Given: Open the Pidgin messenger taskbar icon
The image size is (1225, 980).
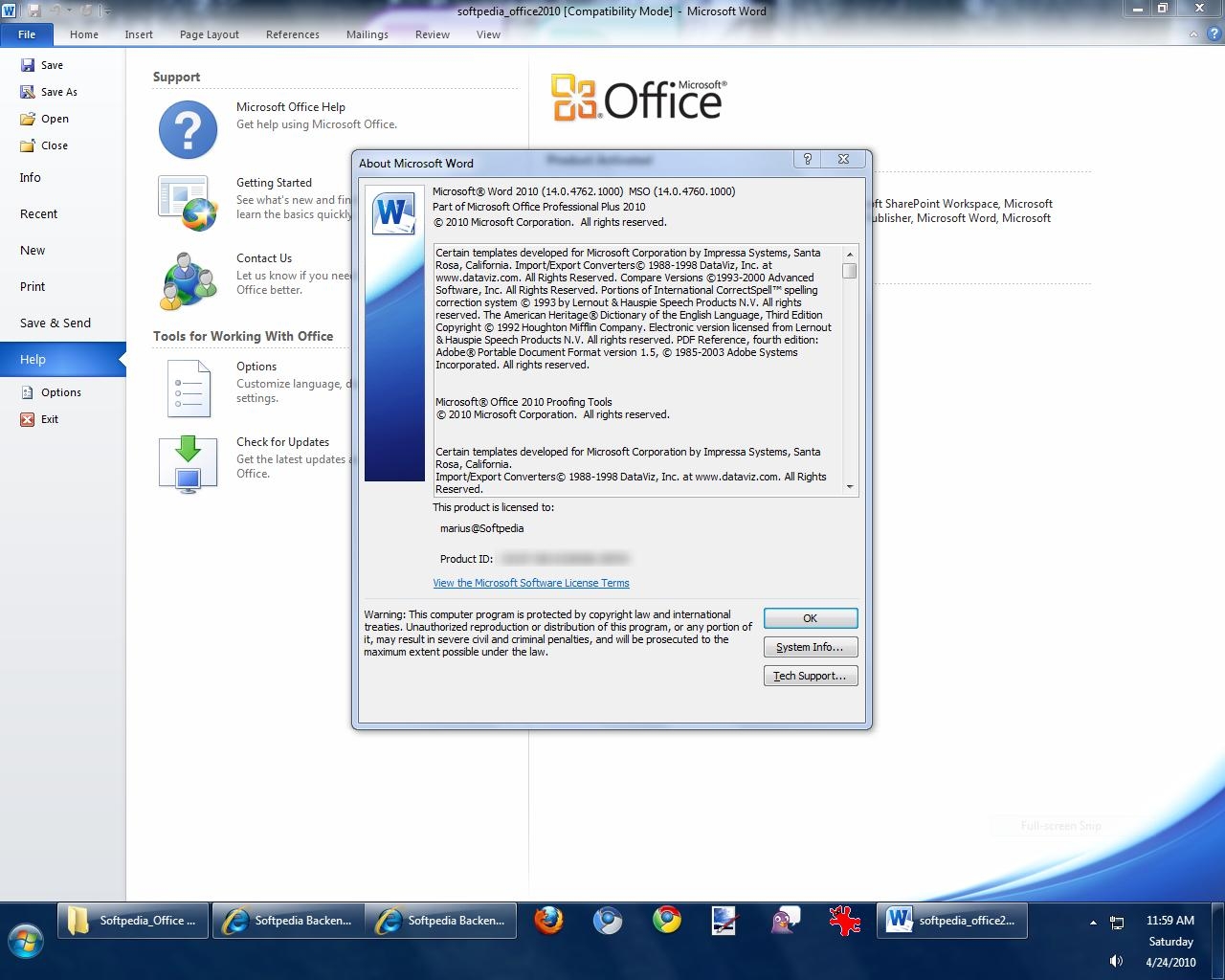Looking at the screenshot, I should 786,921.
